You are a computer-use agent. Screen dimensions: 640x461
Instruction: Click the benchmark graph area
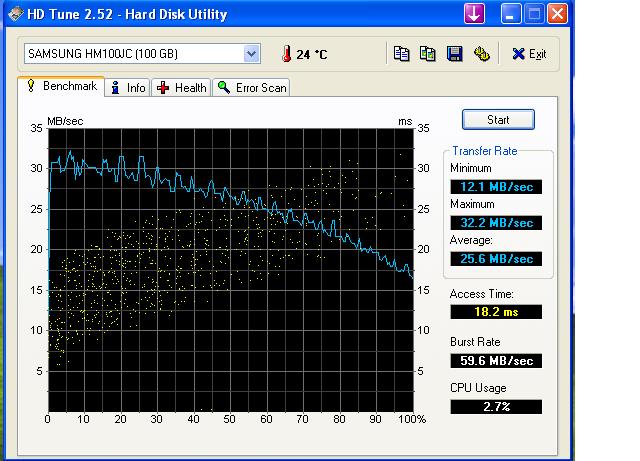[231, 270]
